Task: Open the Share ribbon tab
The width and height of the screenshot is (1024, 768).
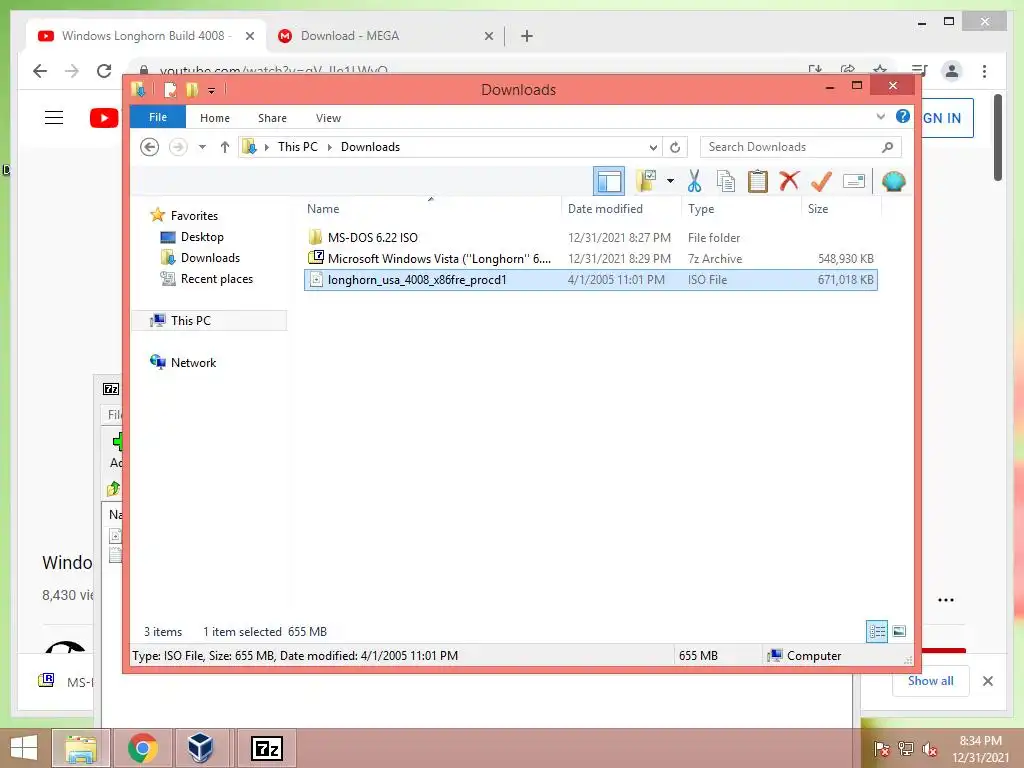Action: pyautogui.click(x=272, y=118)
